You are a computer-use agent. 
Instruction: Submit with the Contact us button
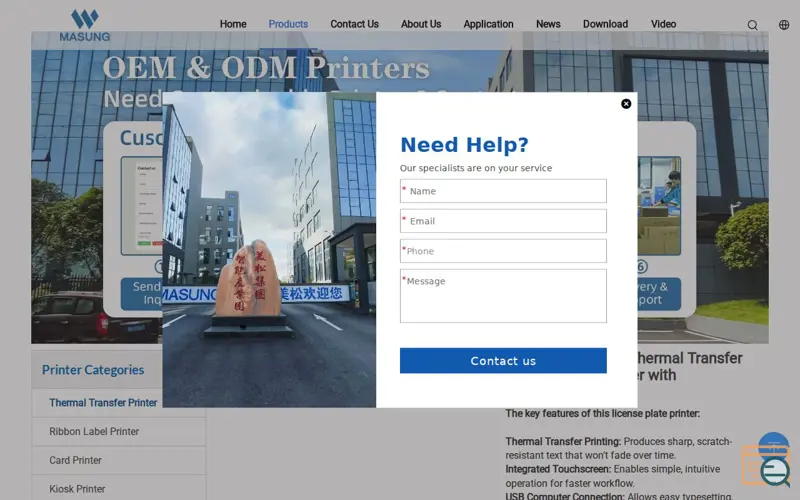coord(503,361)
